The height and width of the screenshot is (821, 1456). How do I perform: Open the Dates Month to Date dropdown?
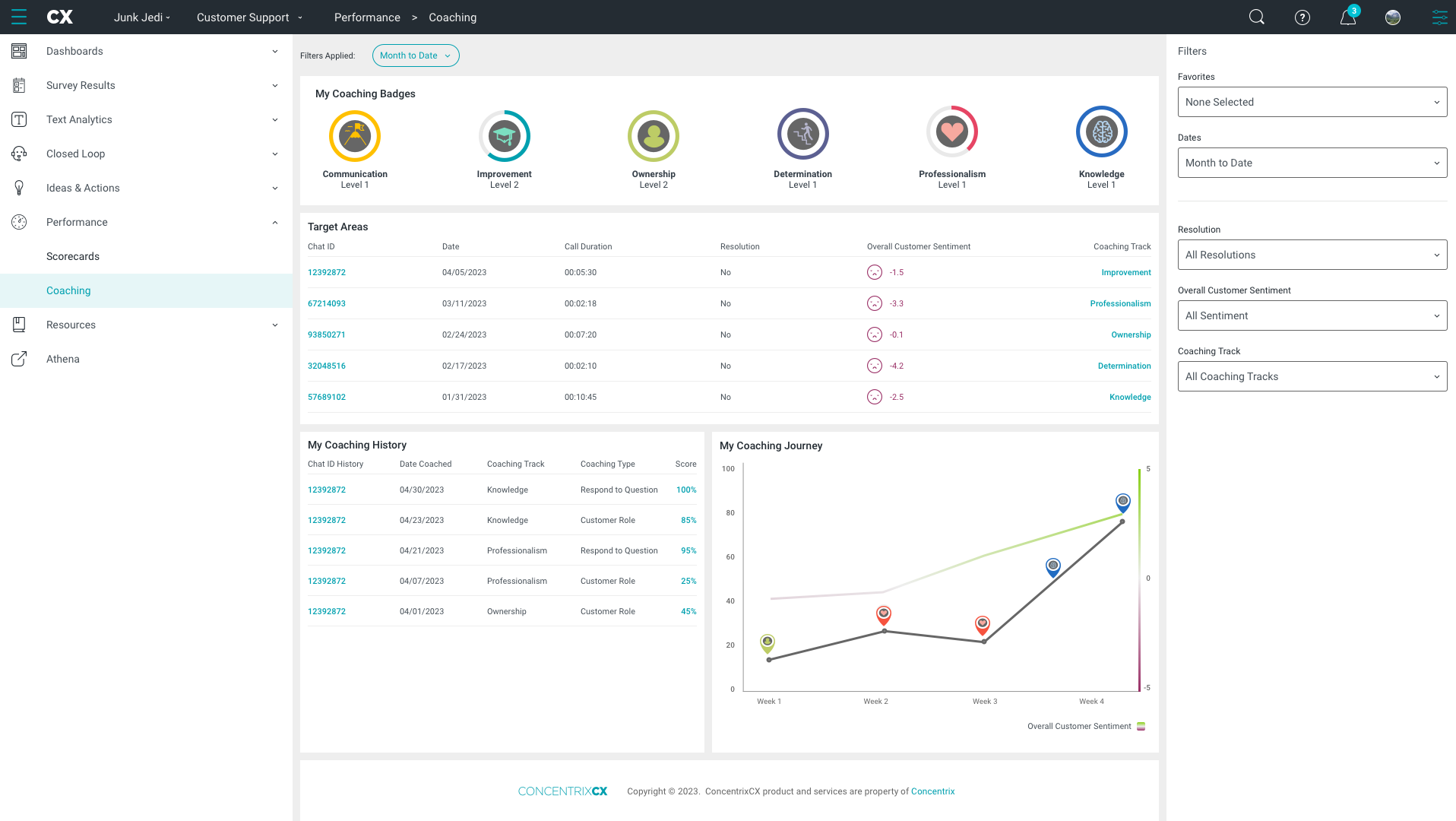click(1312, 163)
